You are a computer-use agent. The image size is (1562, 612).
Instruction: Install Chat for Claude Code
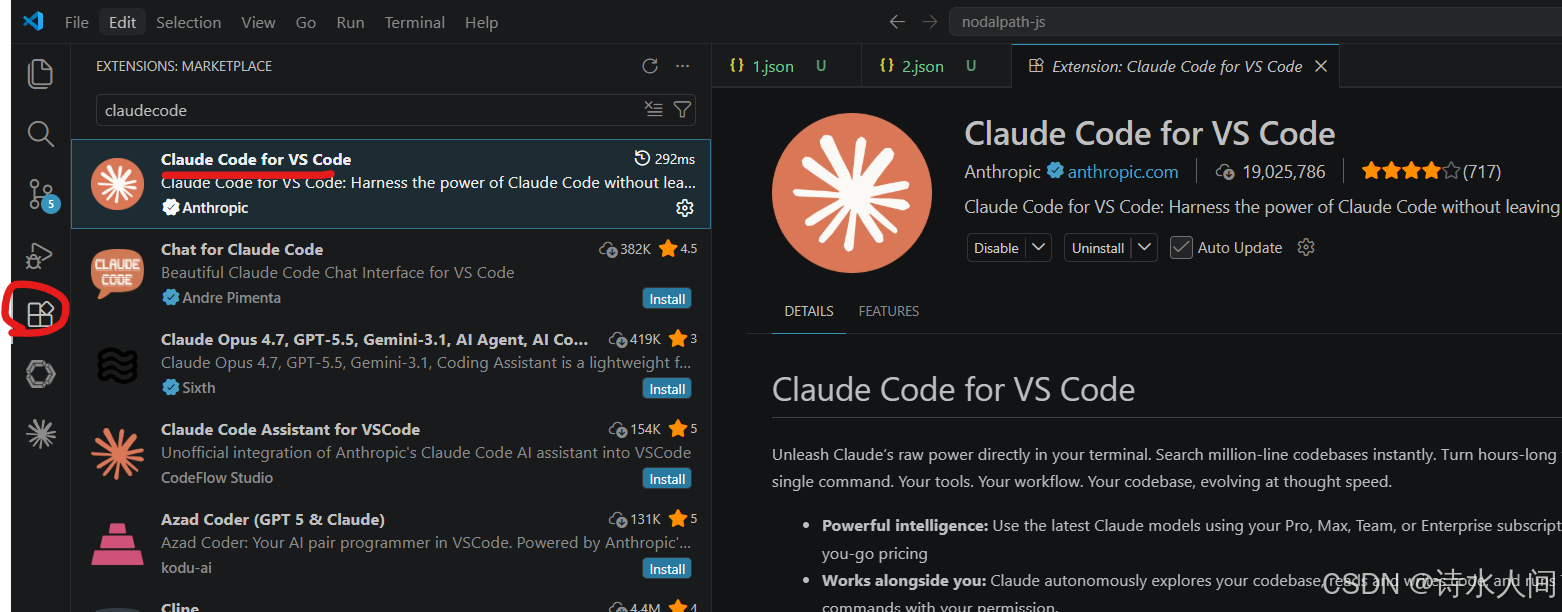point(667,299)
